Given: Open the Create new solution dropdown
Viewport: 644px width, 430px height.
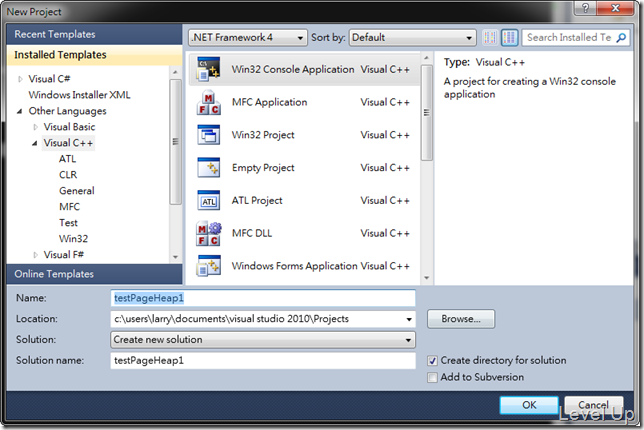Looking at the screenshot, I should (263, 340).
